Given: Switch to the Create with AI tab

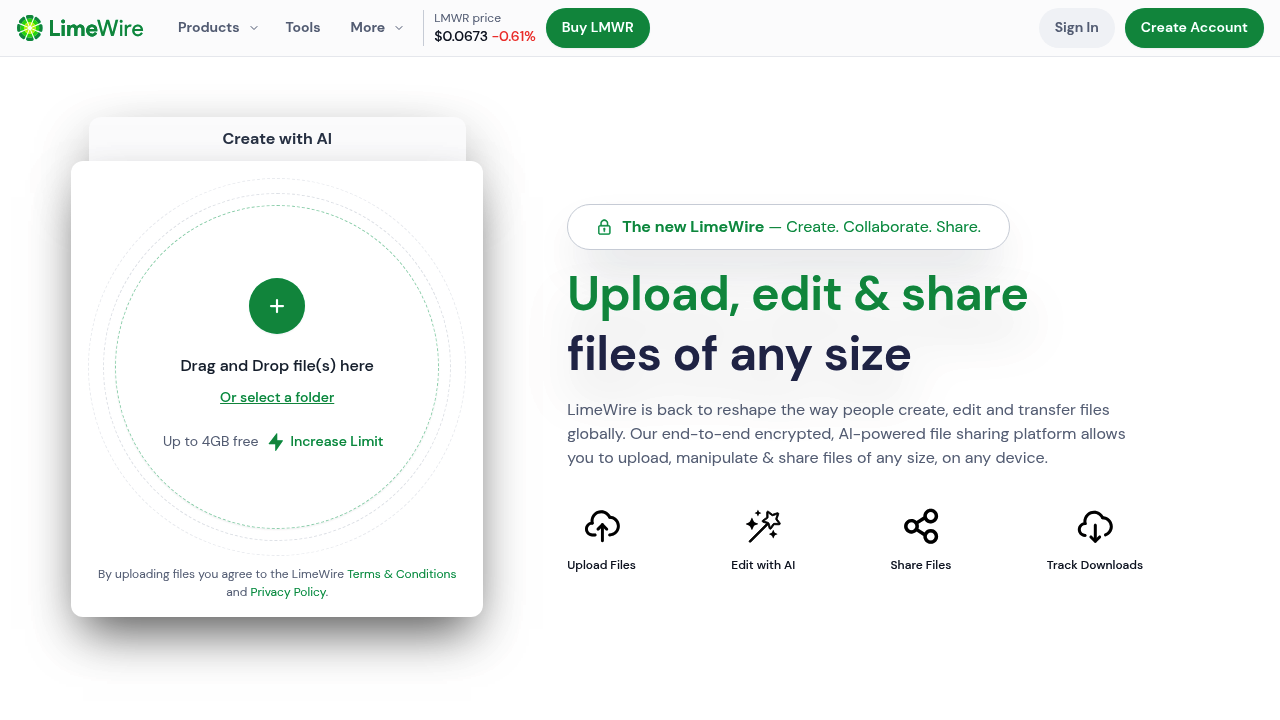Looking at the screenshot, I should pos(277,139).
